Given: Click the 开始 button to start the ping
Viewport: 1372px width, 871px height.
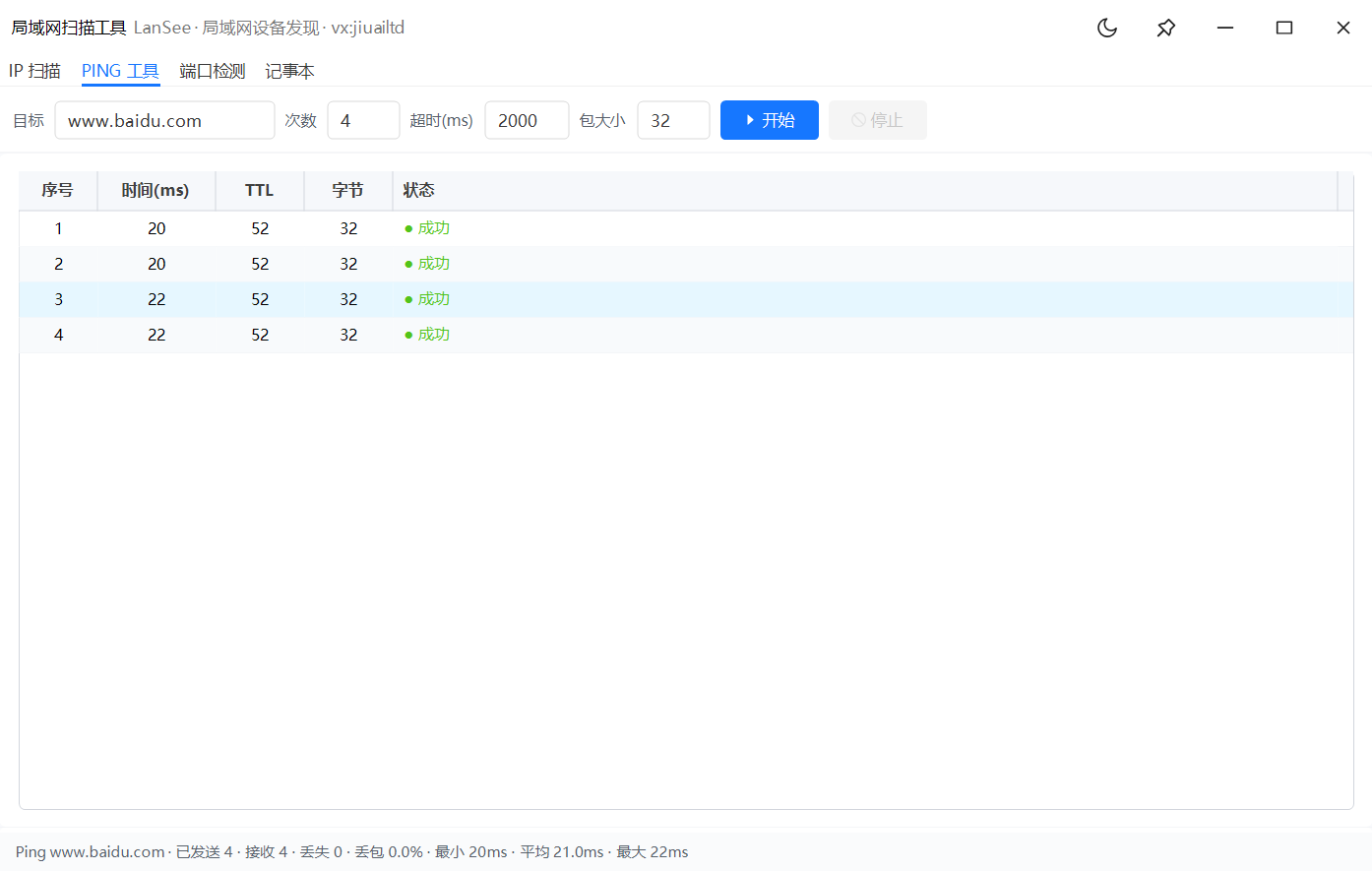Looking at the screenshot, I should (x=770, y=120).
